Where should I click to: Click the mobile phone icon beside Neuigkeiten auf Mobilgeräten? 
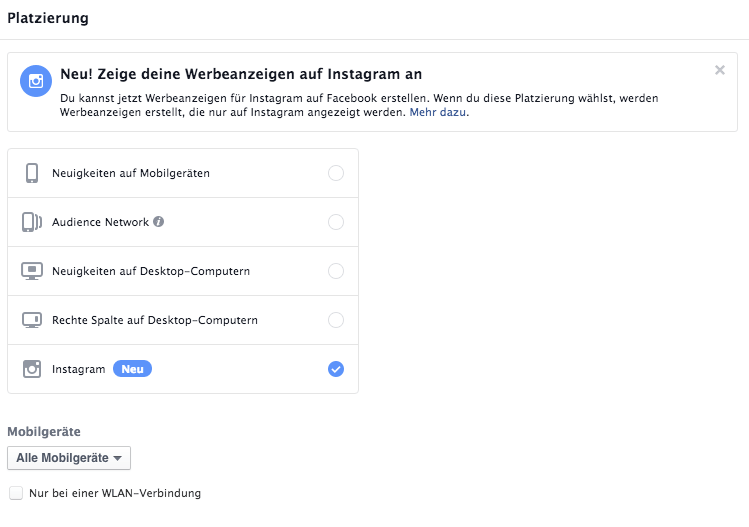tap(32, 173)
